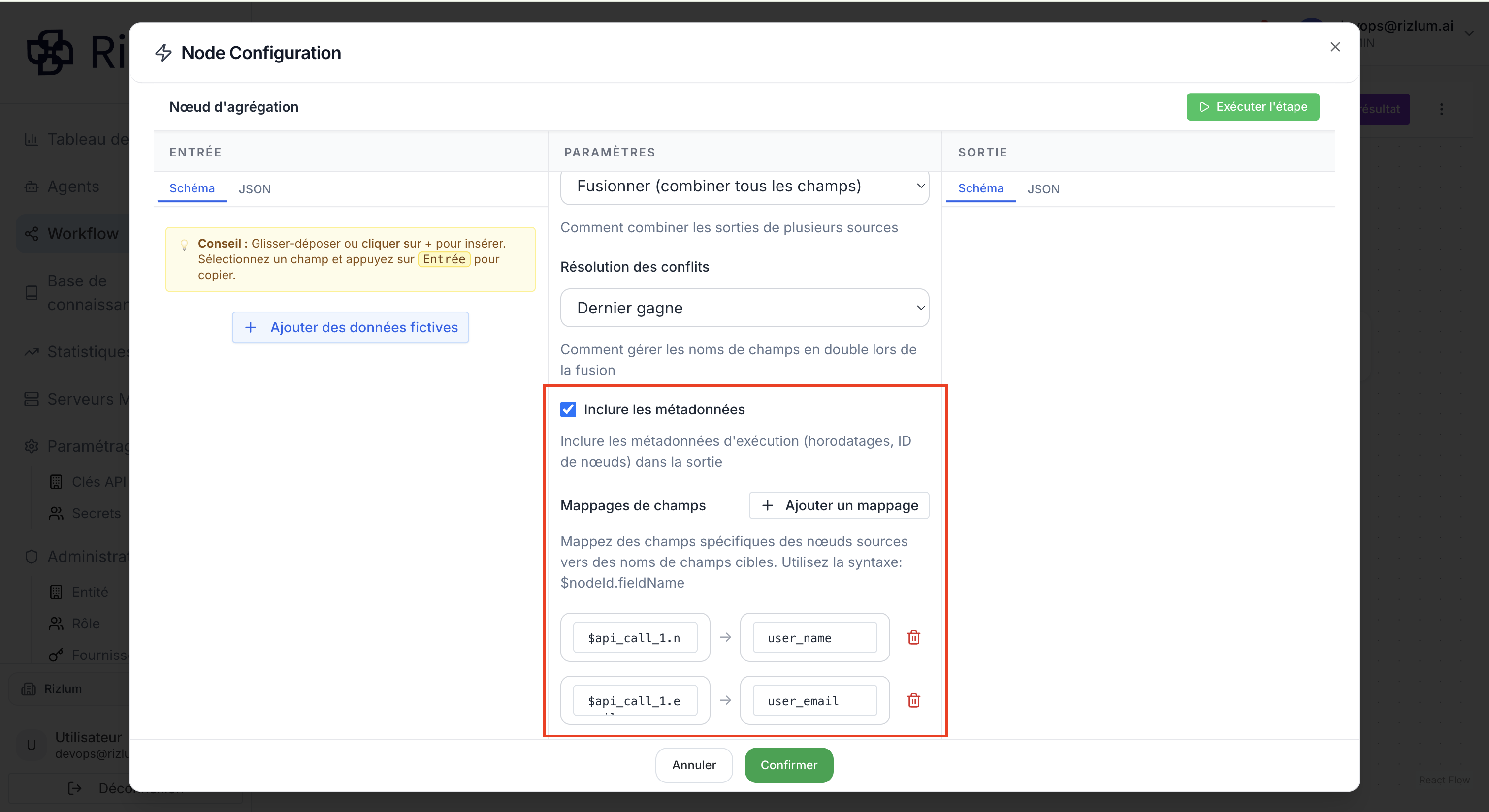
Task: Open Clés API in the sidebar
Action: click(88, 482)
